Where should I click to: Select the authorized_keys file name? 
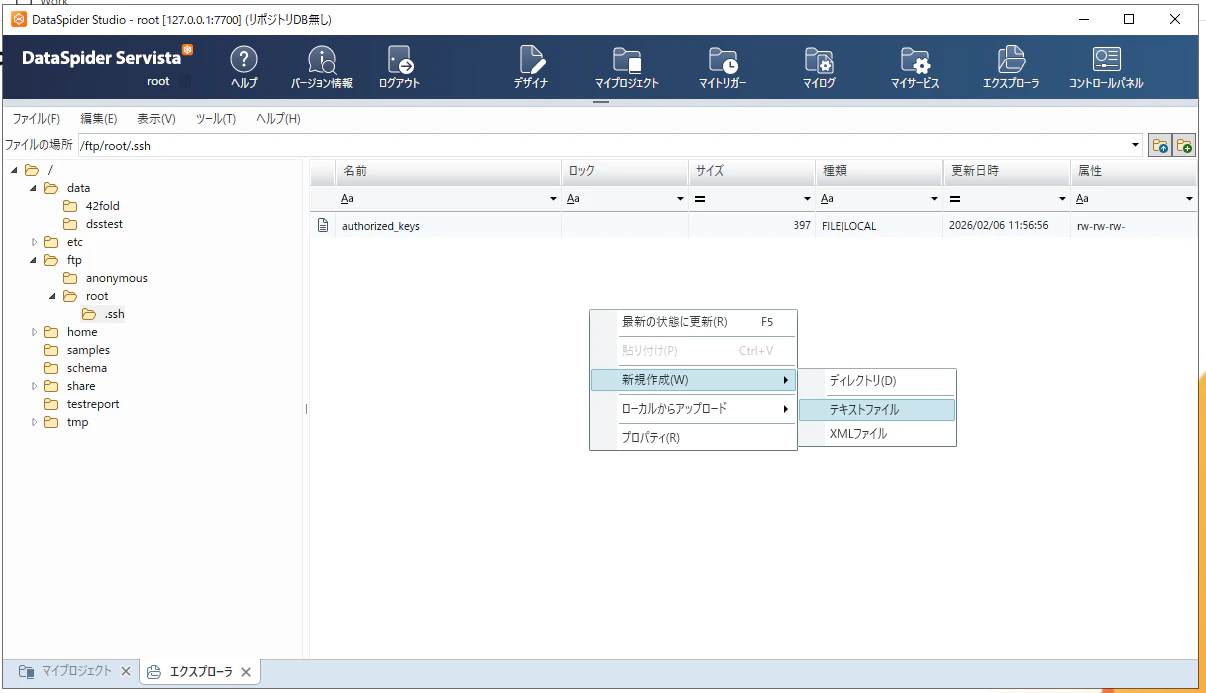380,226
